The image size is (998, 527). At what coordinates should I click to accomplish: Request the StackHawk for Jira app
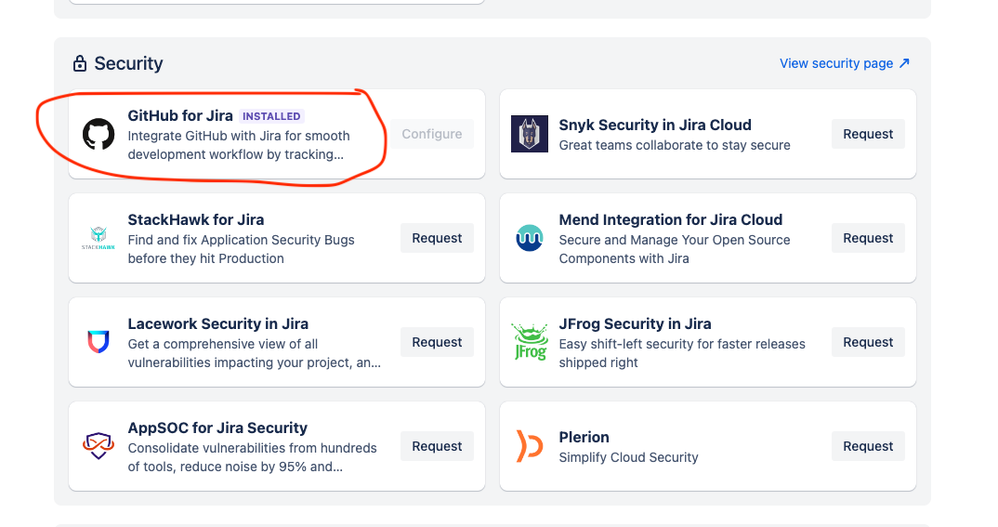pyautogui.click(x=437, y=238)
